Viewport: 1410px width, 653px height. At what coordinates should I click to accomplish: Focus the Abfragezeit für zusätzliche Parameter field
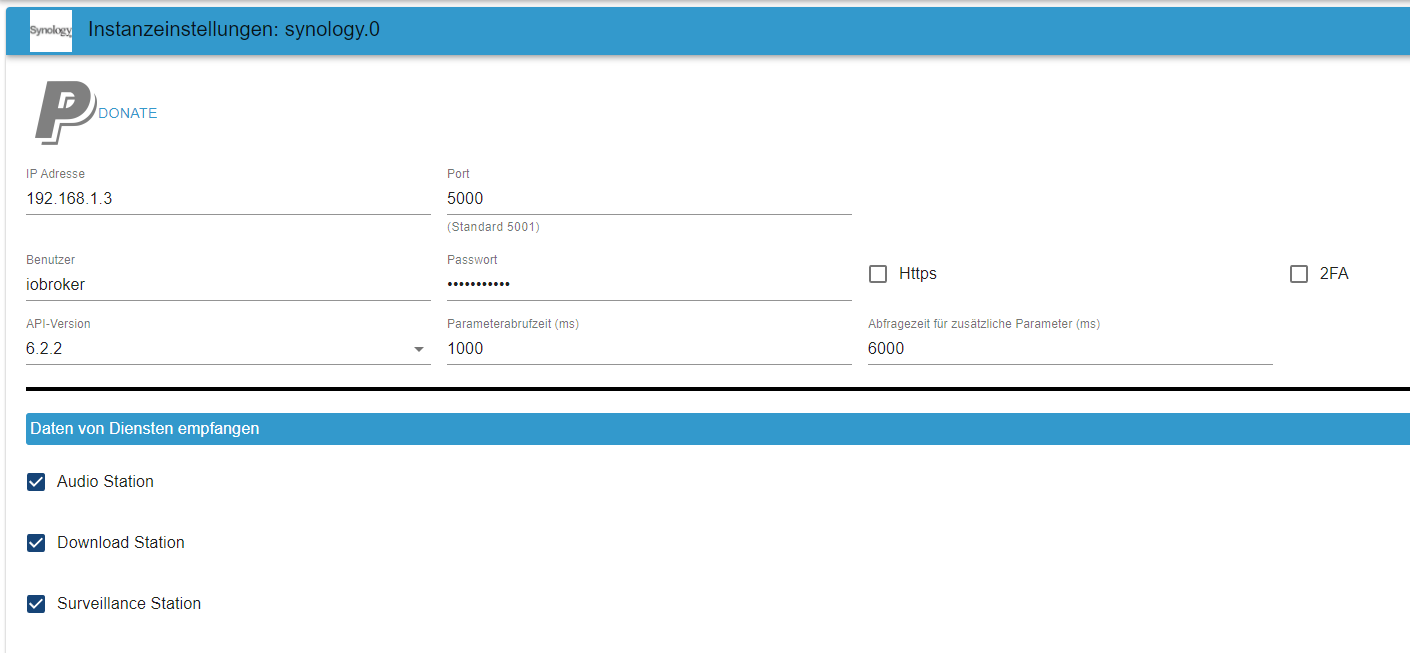tap(1069, 348)
